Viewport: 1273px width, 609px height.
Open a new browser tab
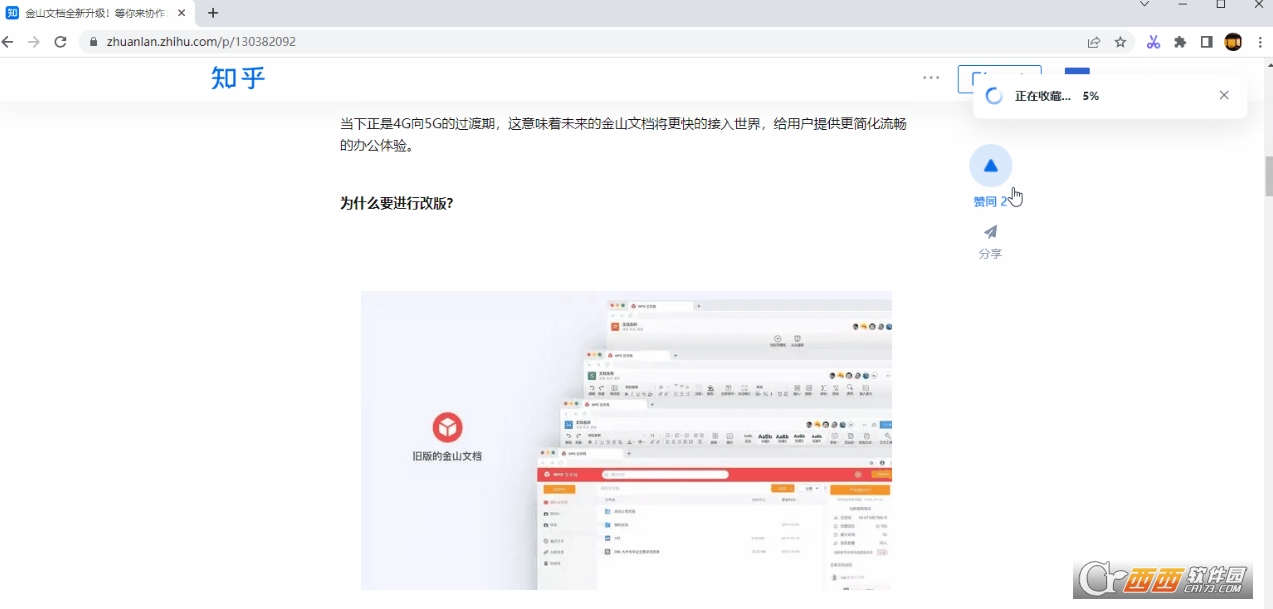[213, 13]
